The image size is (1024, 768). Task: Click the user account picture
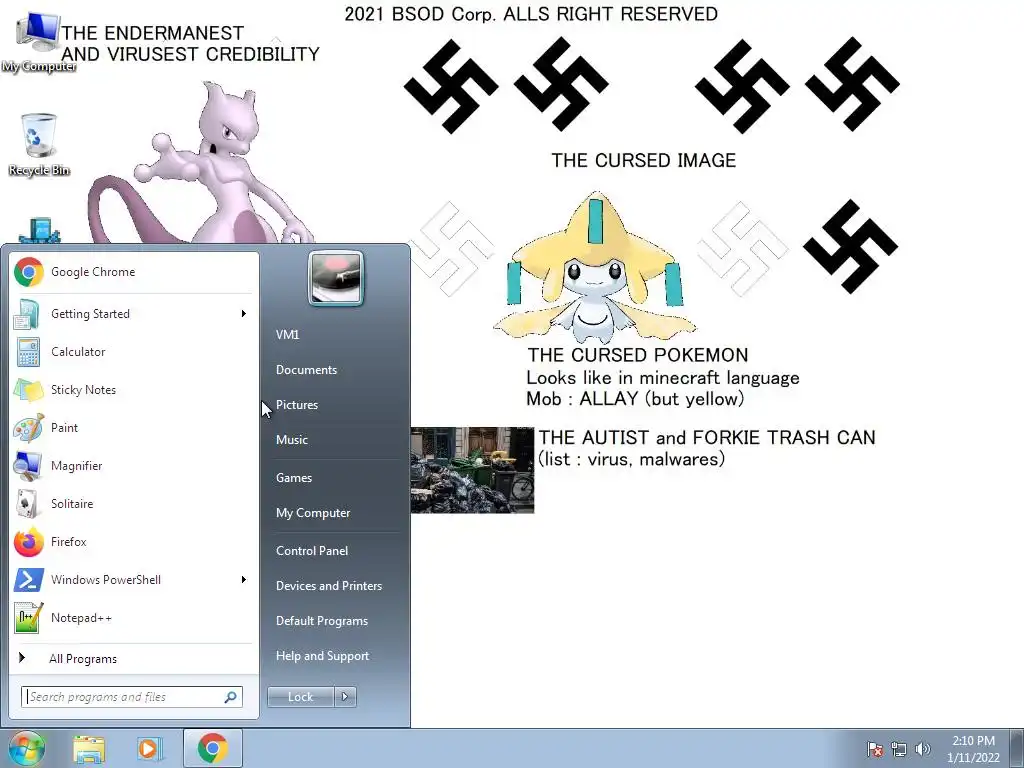pyautogui.click(x=336, y=279)
